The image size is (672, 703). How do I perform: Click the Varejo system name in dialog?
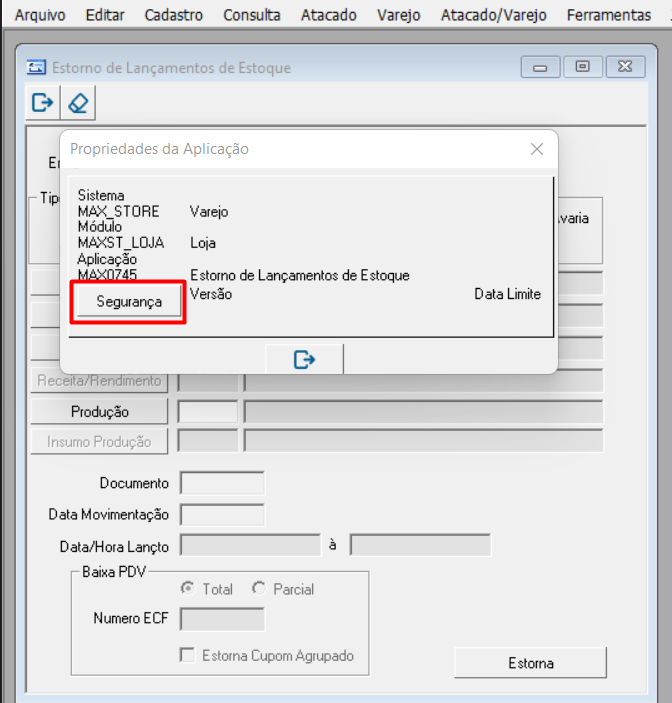tap(209, 212)
